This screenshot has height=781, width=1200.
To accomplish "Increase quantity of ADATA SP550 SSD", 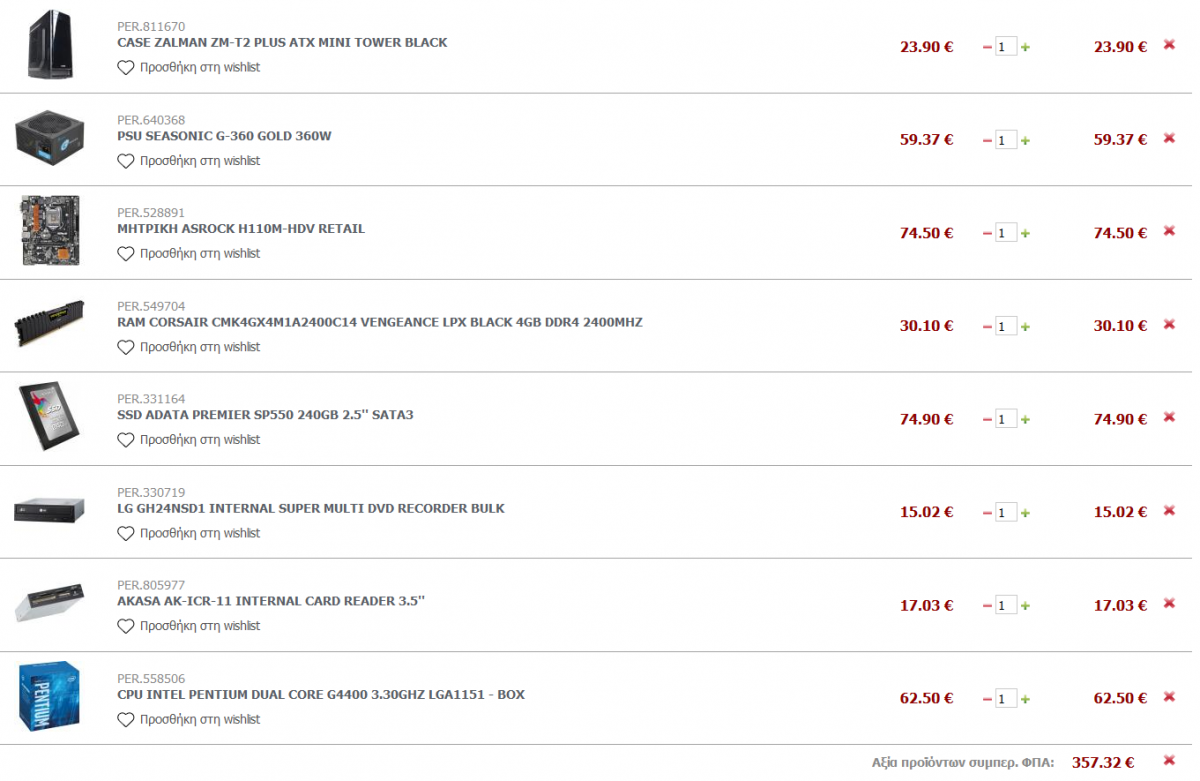I will tap(1026, 420).
